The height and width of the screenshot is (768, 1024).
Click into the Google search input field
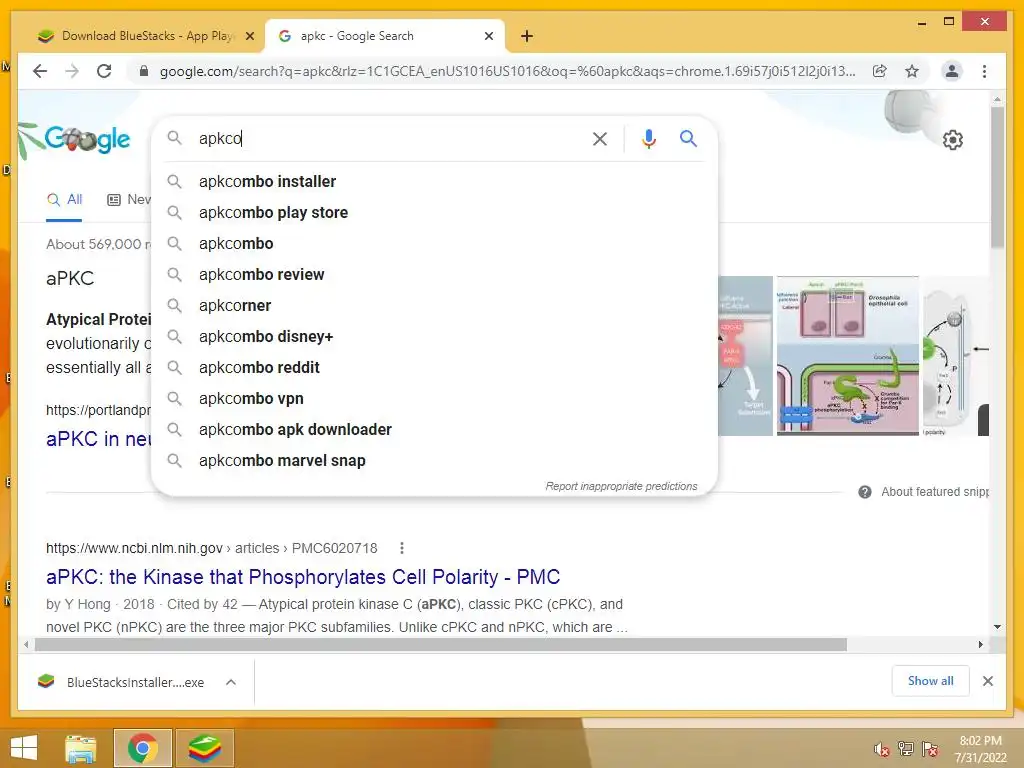[x=389, y=138]
